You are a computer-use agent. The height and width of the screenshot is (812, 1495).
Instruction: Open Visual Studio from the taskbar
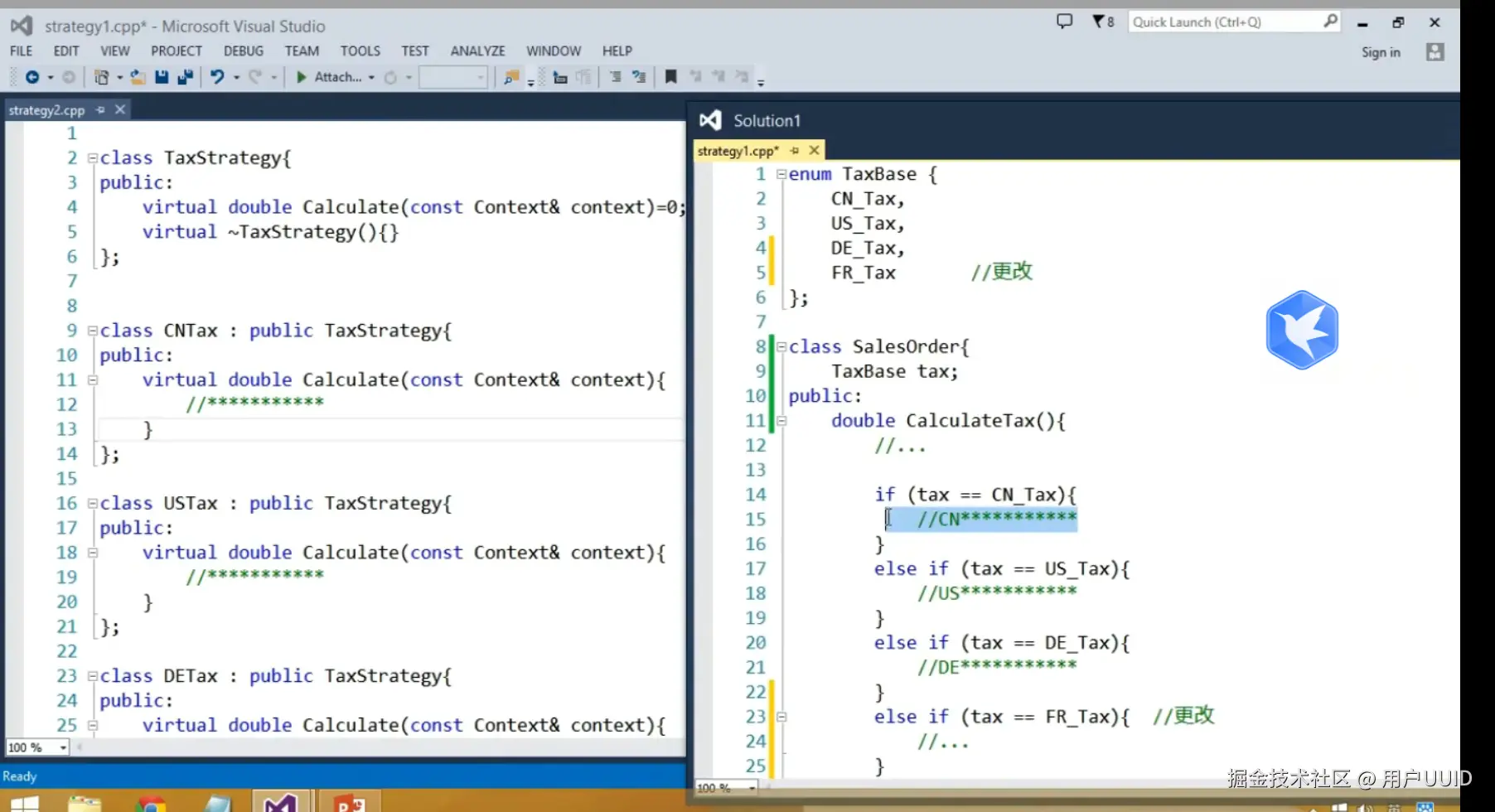281,802
